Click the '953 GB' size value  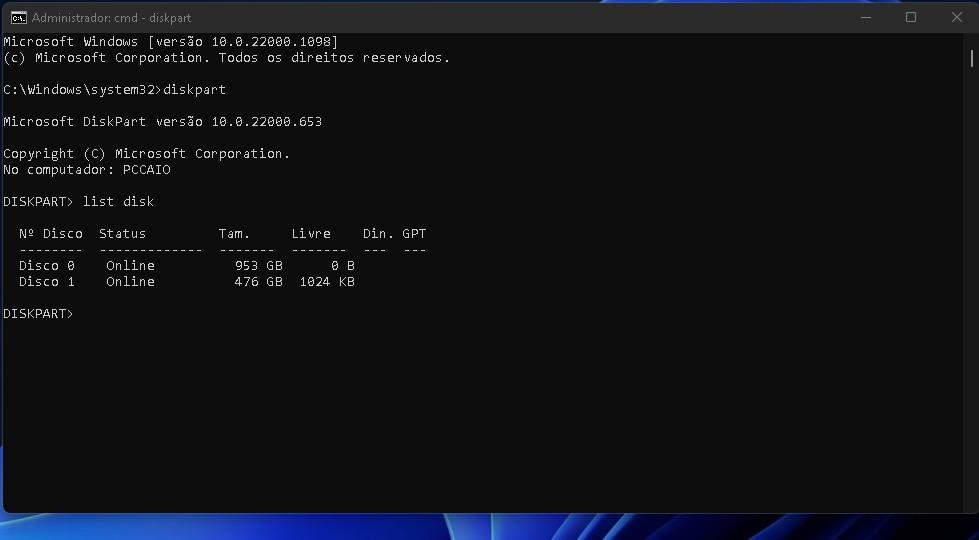coord(258,265)
